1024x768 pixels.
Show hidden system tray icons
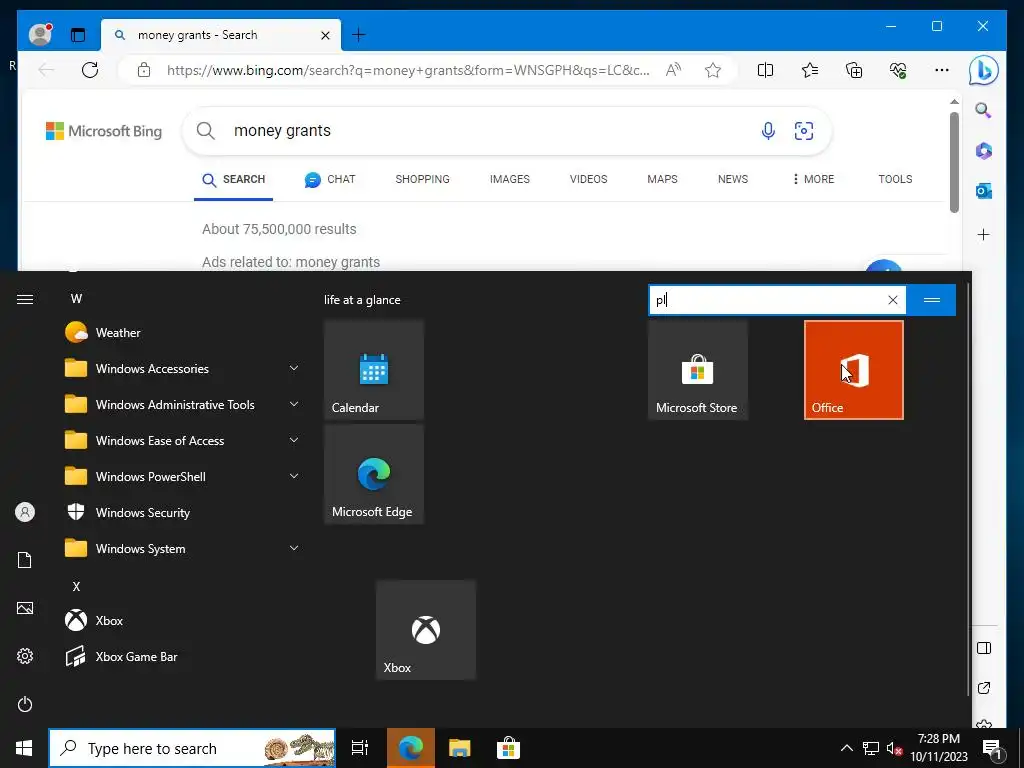click(846, 748)
